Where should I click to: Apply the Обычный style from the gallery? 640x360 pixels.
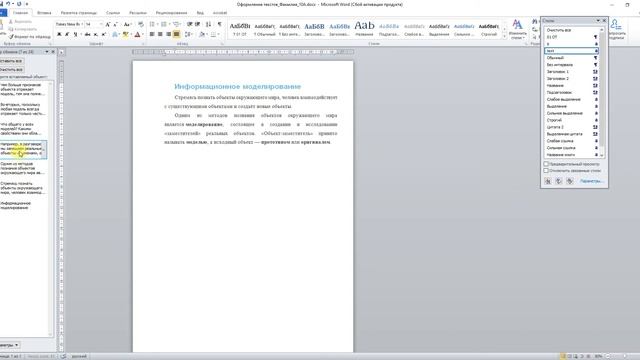point(264,29)
